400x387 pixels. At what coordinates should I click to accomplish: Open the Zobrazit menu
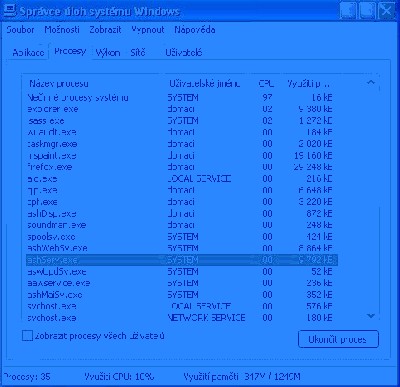pyautogui.click(x=105, y=30)
